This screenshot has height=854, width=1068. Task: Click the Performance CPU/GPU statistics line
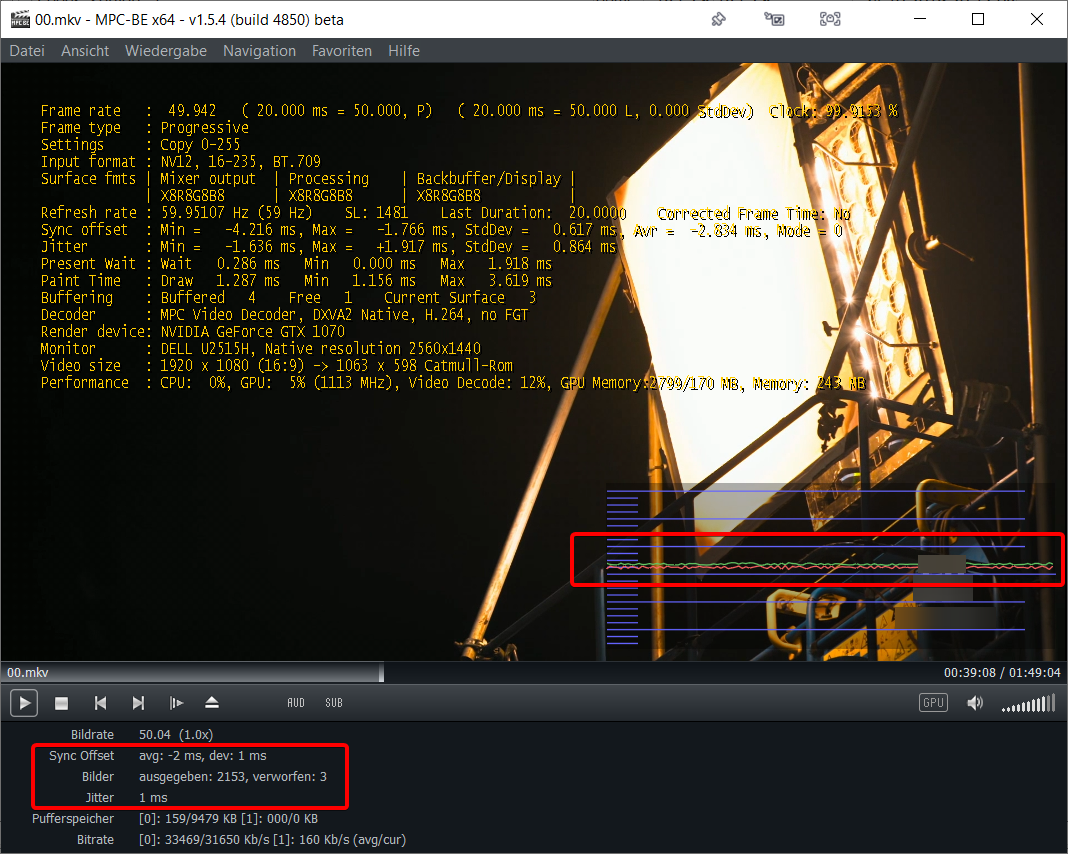(x=453, y=383)
